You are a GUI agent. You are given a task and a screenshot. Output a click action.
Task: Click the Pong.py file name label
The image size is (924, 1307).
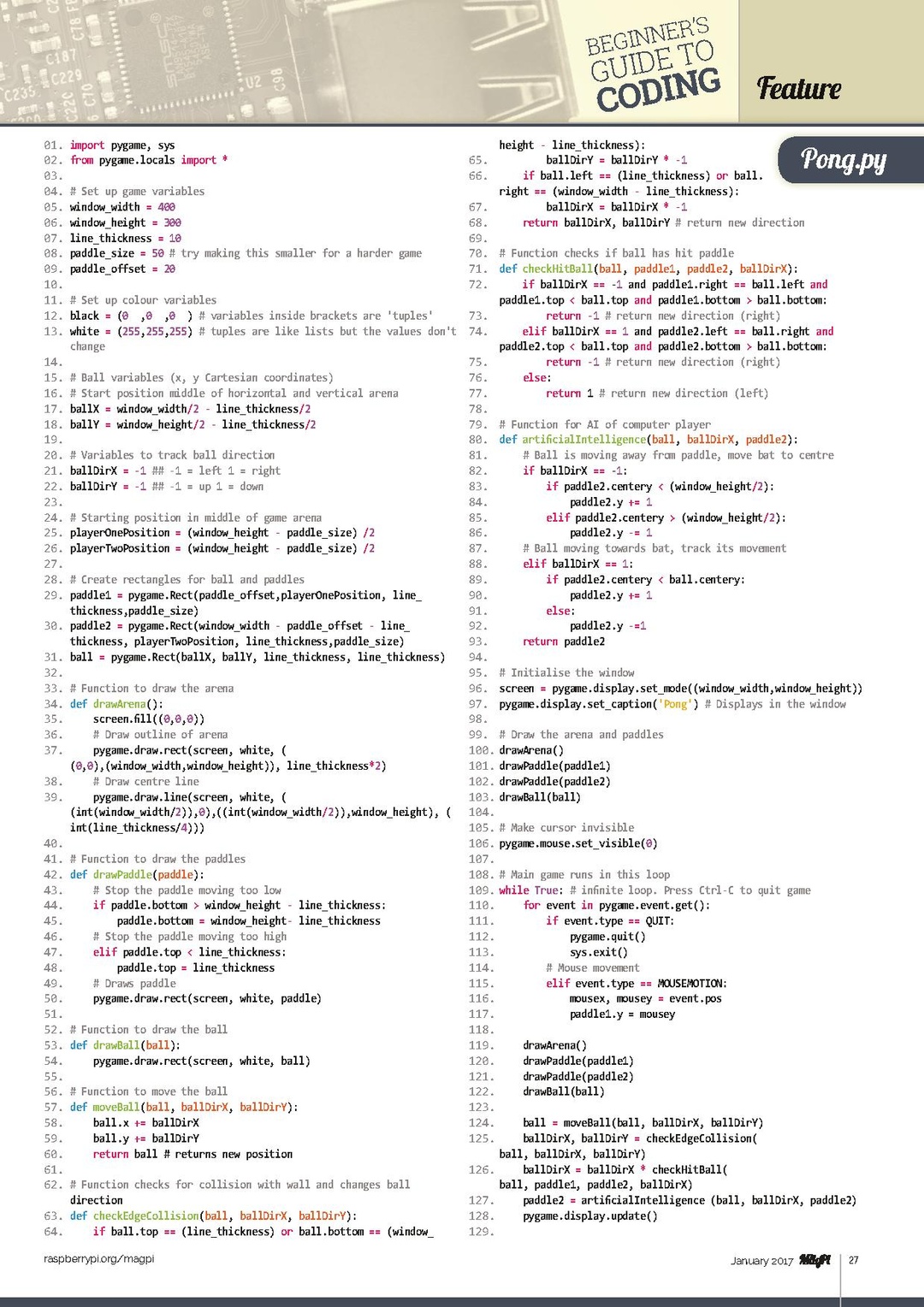(x=843, y=159)
